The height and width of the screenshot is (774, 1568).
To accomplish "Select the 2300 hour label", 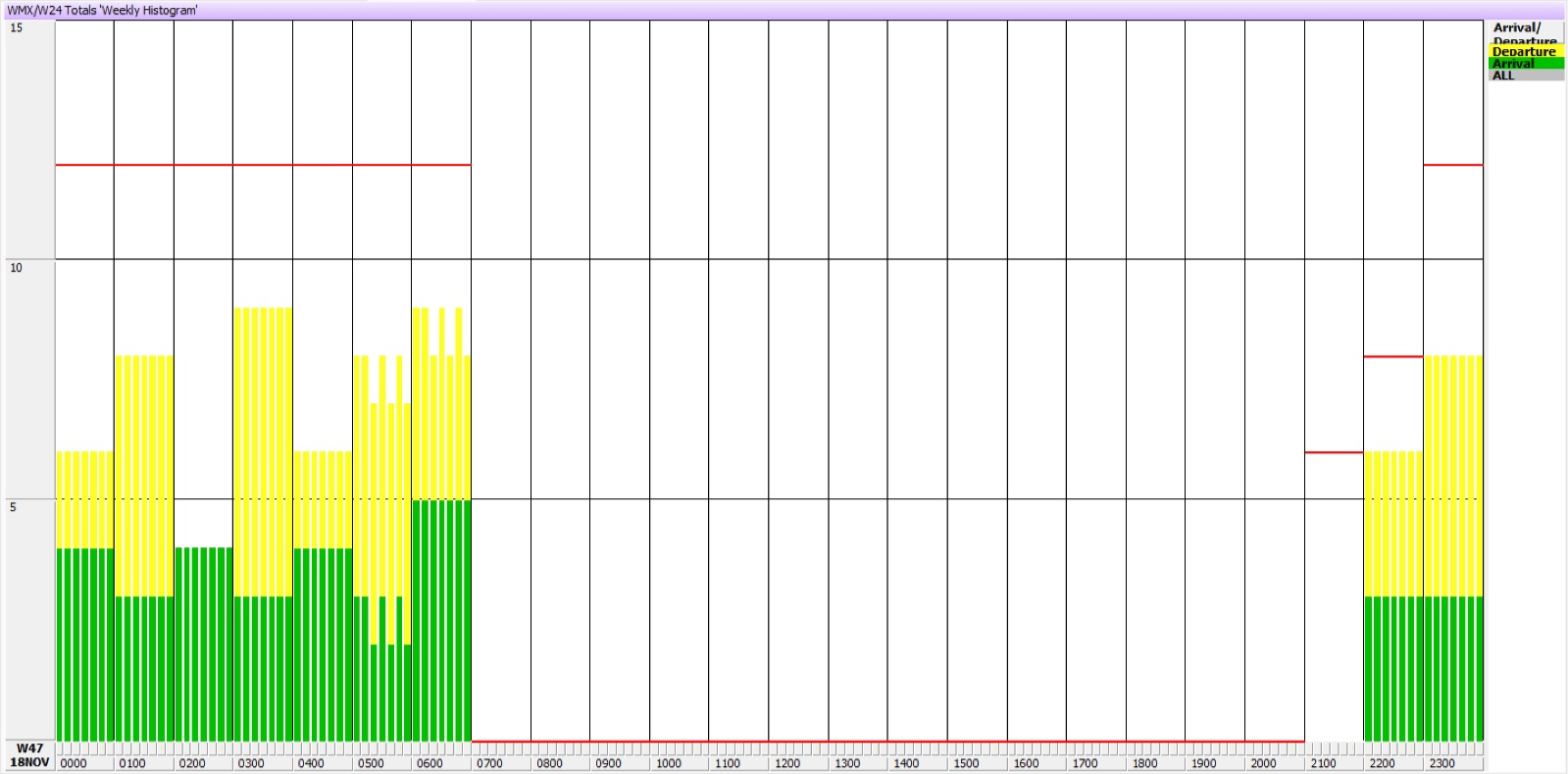I will tap(1442, 763).
